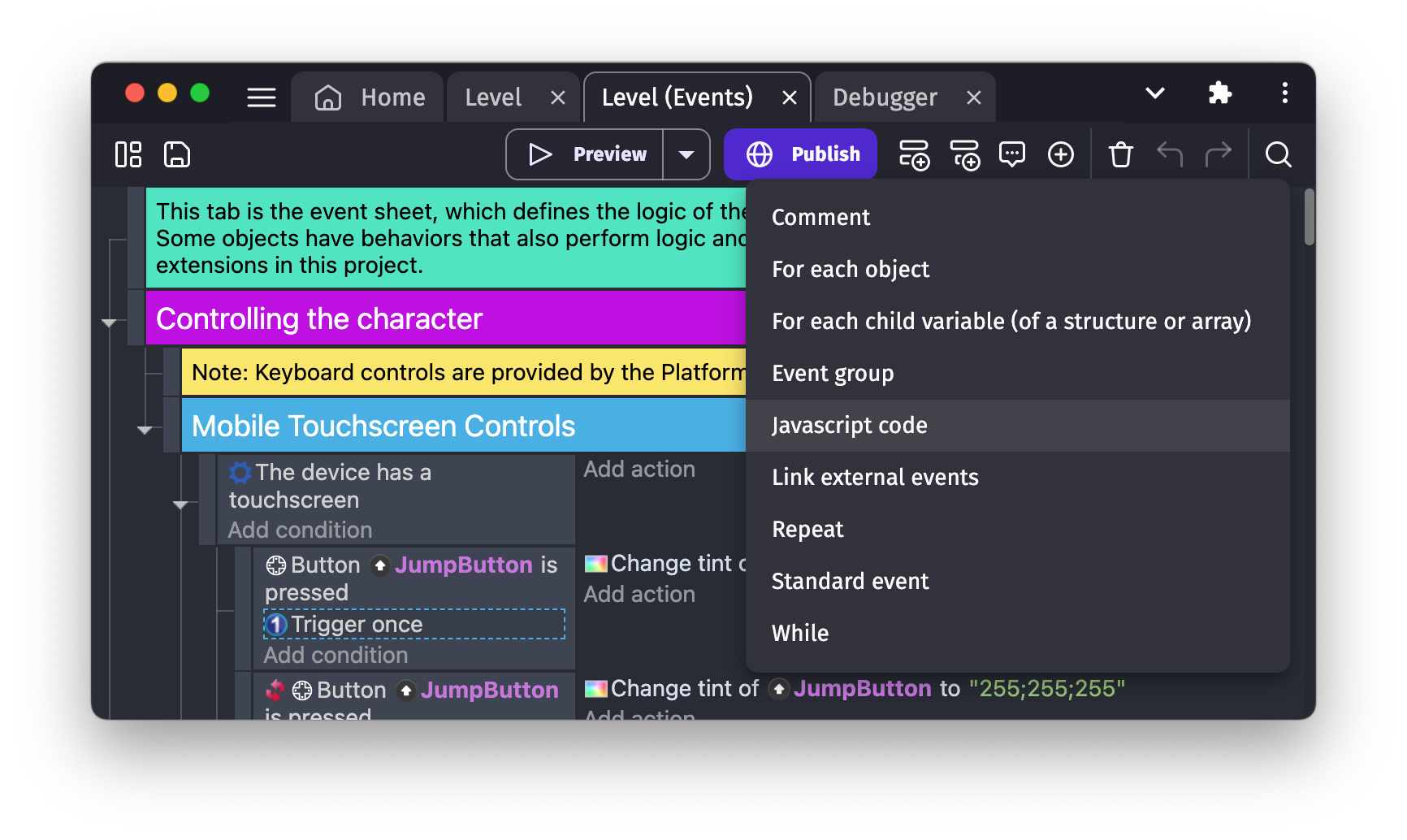This screenshot has width=1407, height=840.
Task: Open search with the magnifier icon
Action: pyautogui.click(x=1277, y=154)
